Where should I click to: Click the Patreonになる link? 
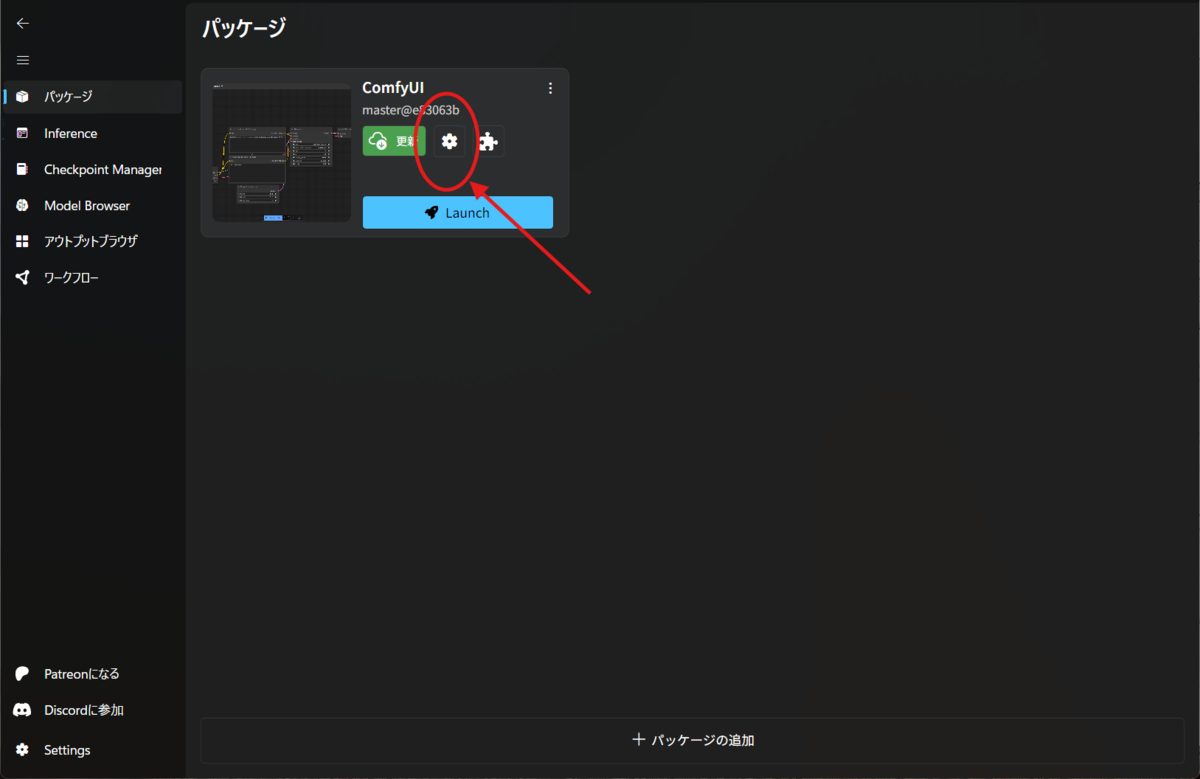coord(93,674)
